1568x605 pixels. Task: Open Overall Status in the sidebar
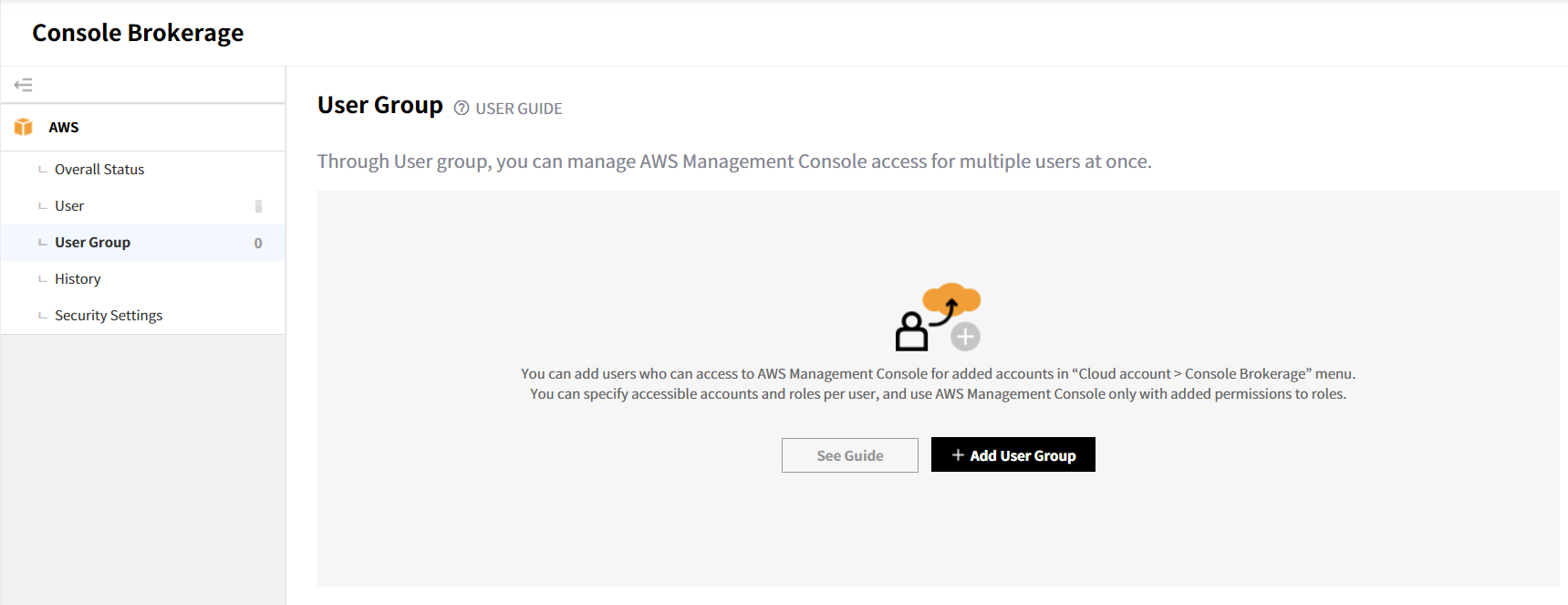pos(99,170)
